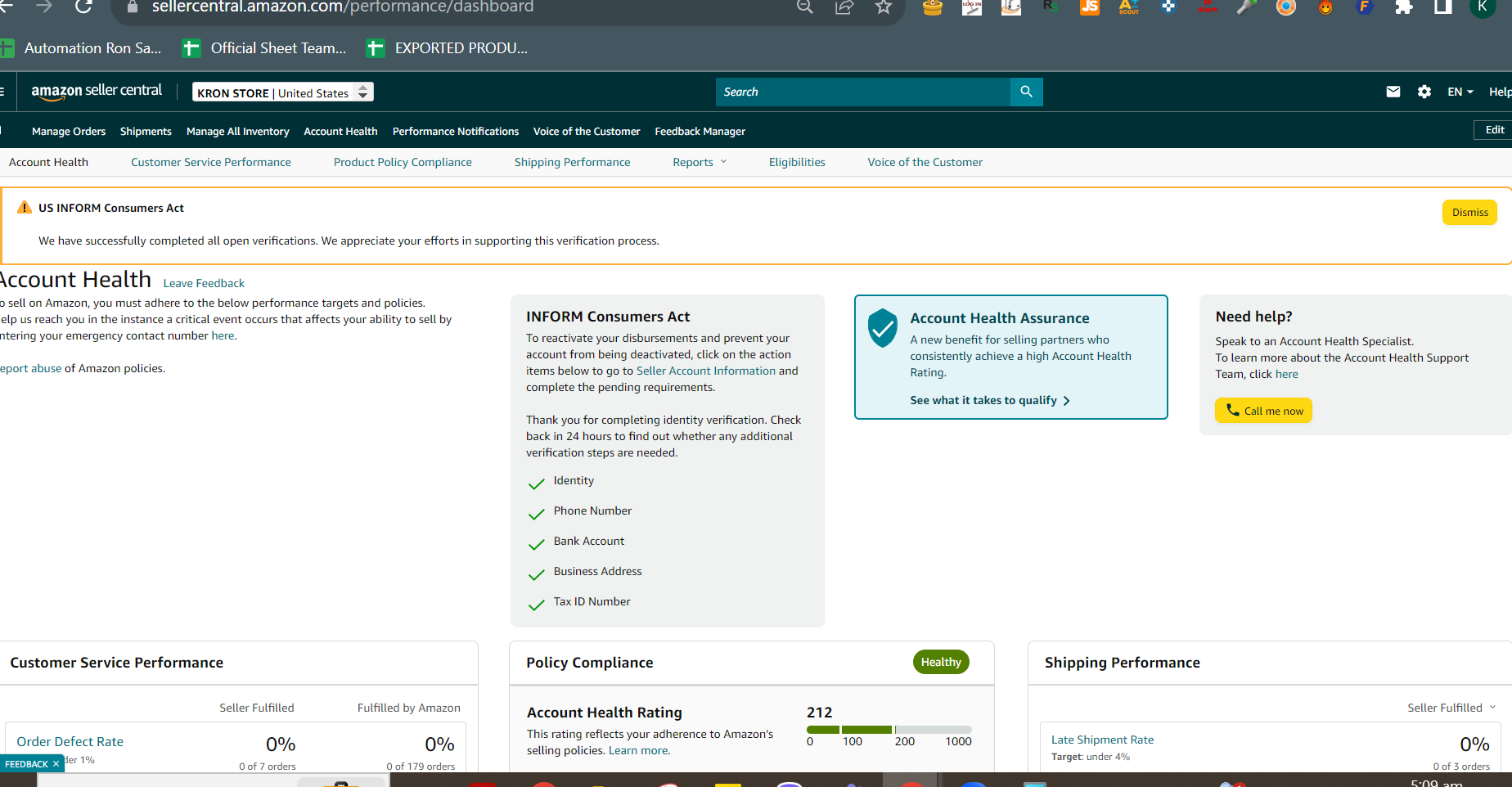
Task: Click the amazon seller central logo
Action: tap(97, 91)
